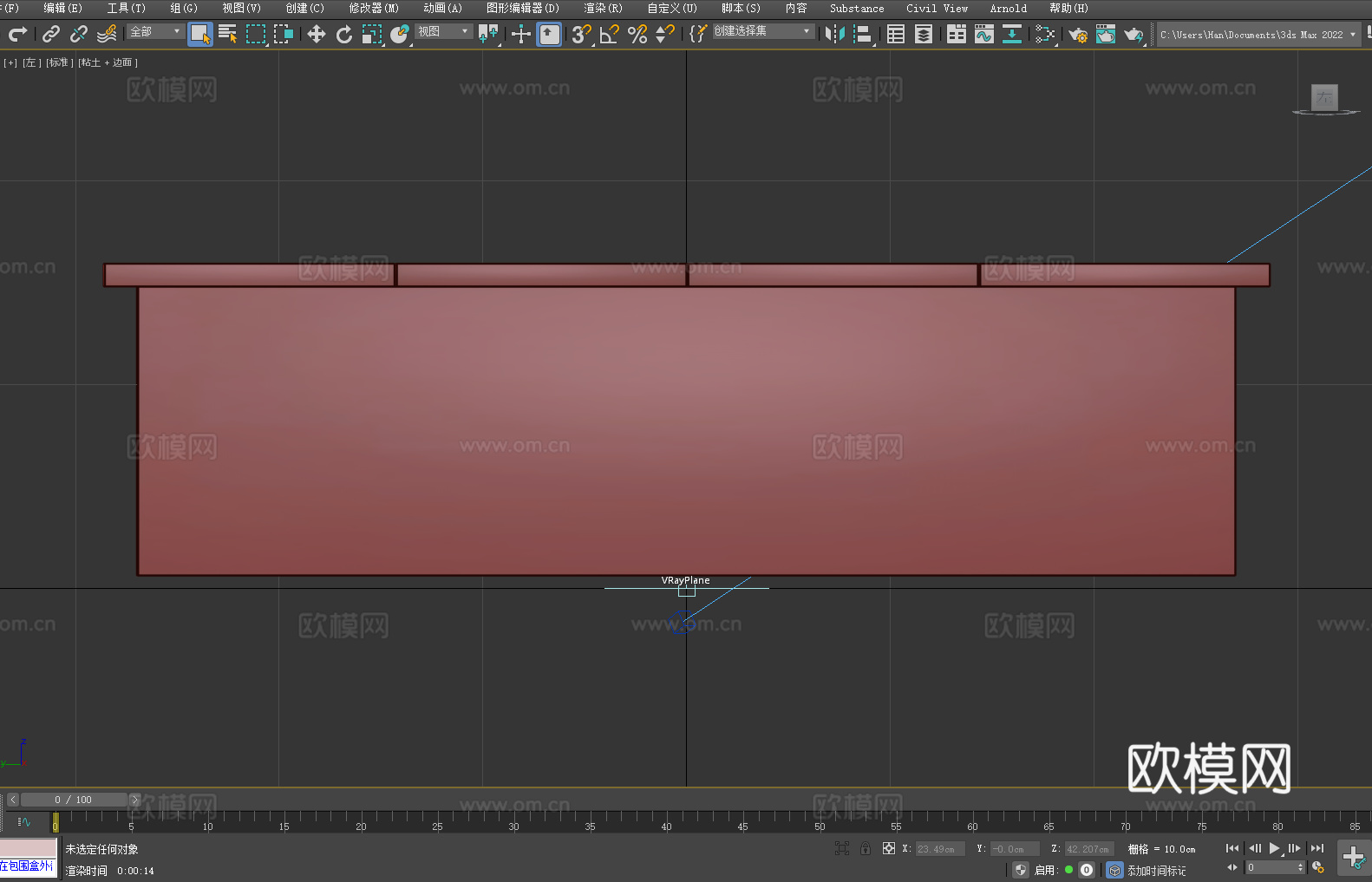This screenshot has width=1372, height=882.
Task: Click Set Keys plus-key button
Action: pyautogui.click(x=1354, y=858)
